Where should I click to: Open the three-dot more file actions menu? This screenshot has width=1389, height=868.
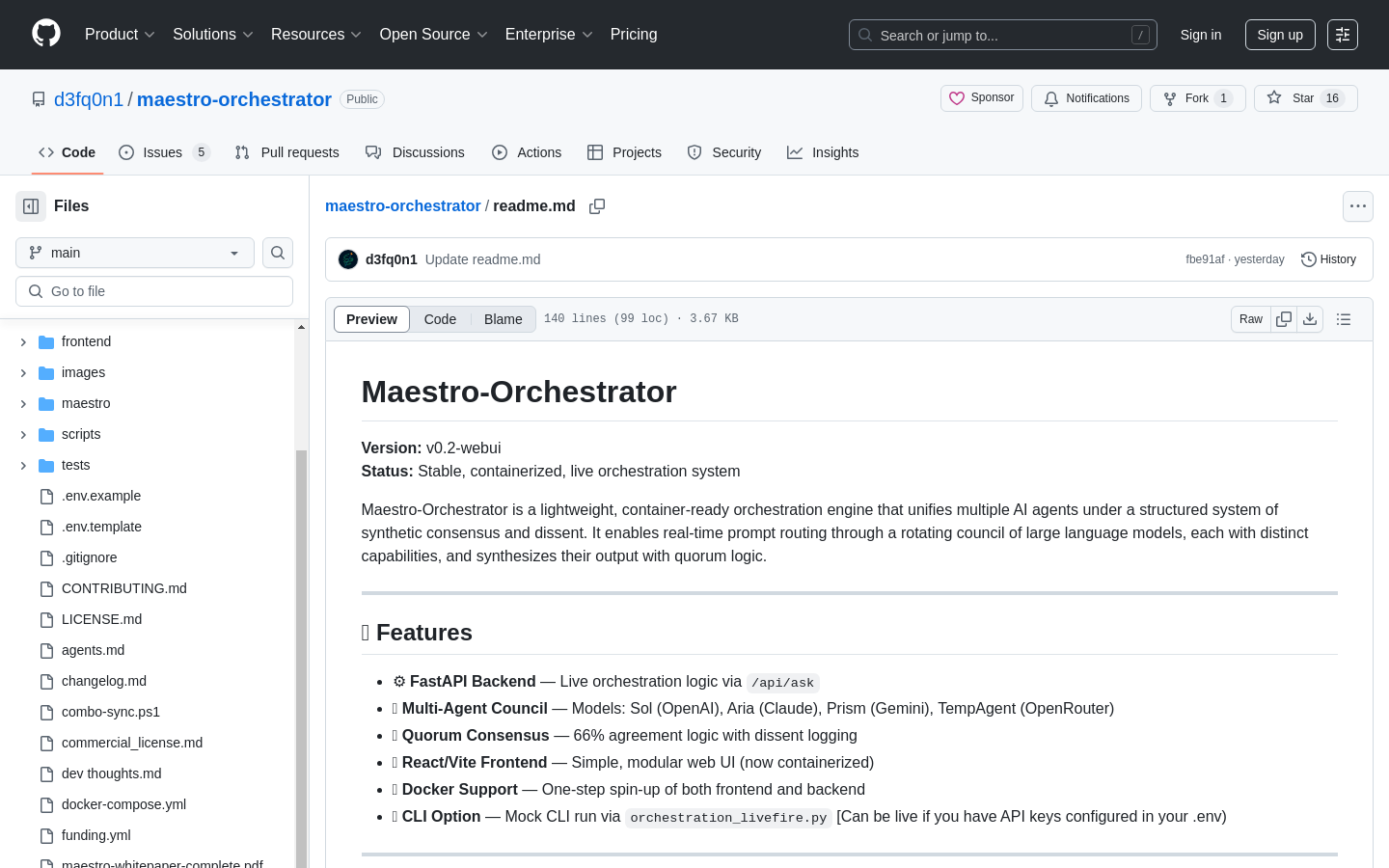(1358, 206)
